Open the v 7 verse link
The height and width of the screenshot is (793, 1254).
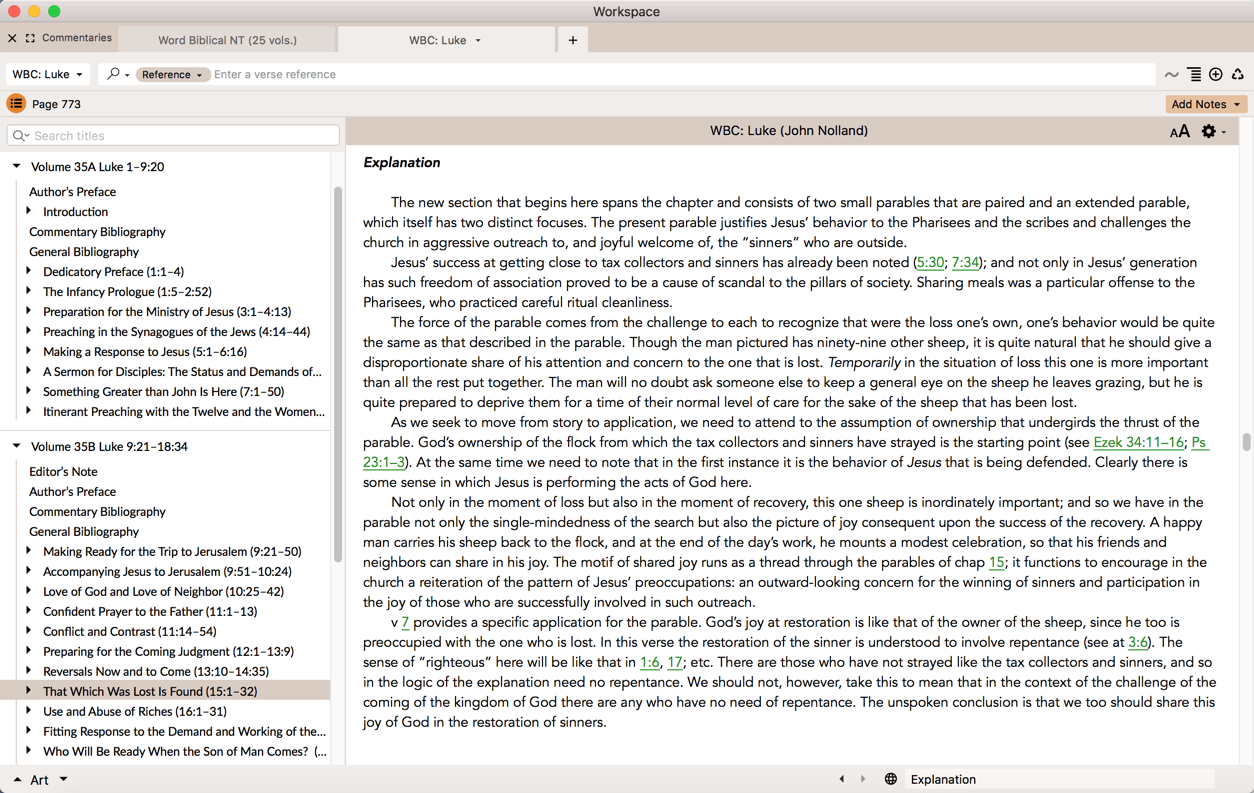[x=405, y=622]
